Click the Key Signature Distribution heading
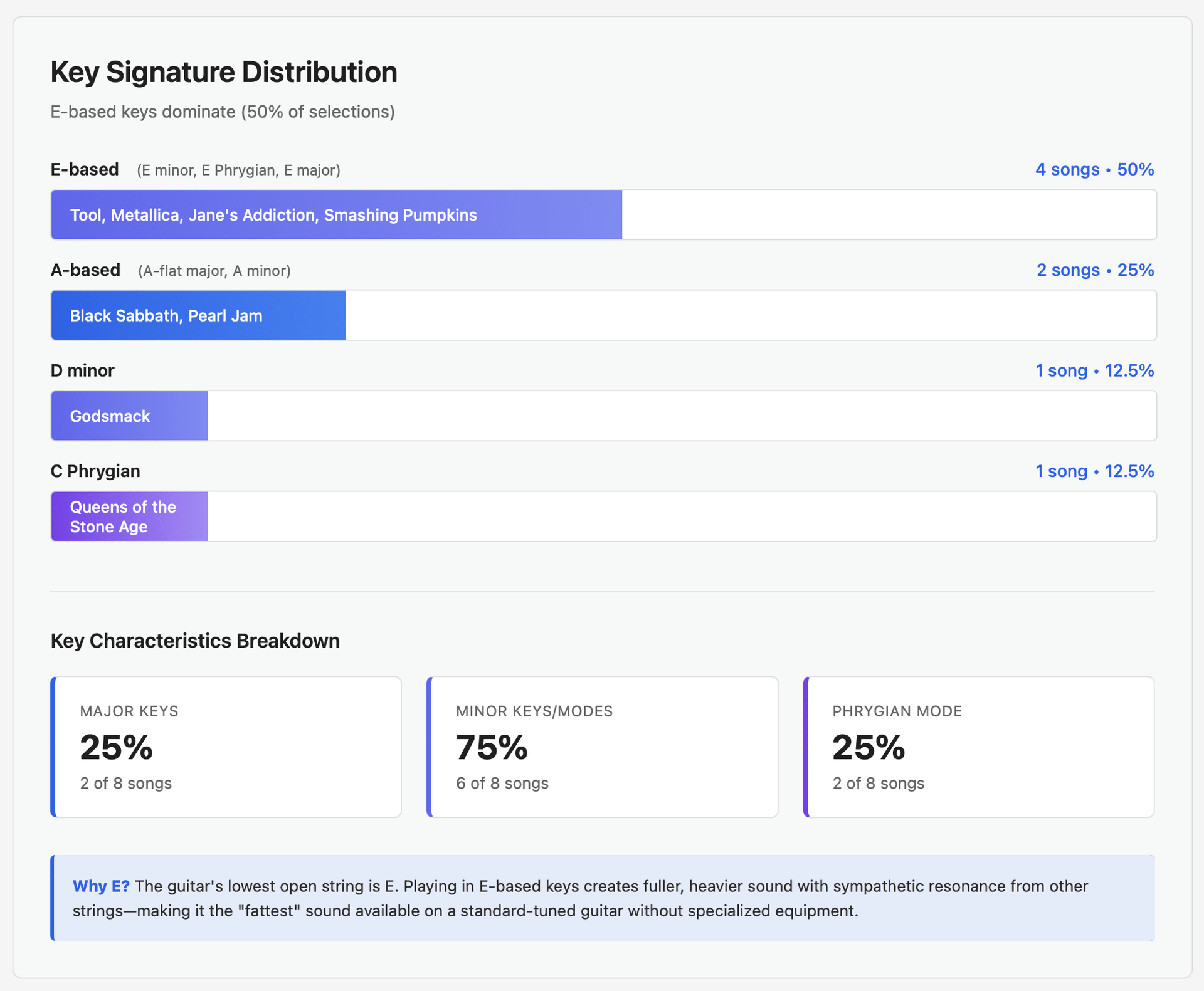The width and height of the screenshot is (1204, 991). click(x=224, y=72)
